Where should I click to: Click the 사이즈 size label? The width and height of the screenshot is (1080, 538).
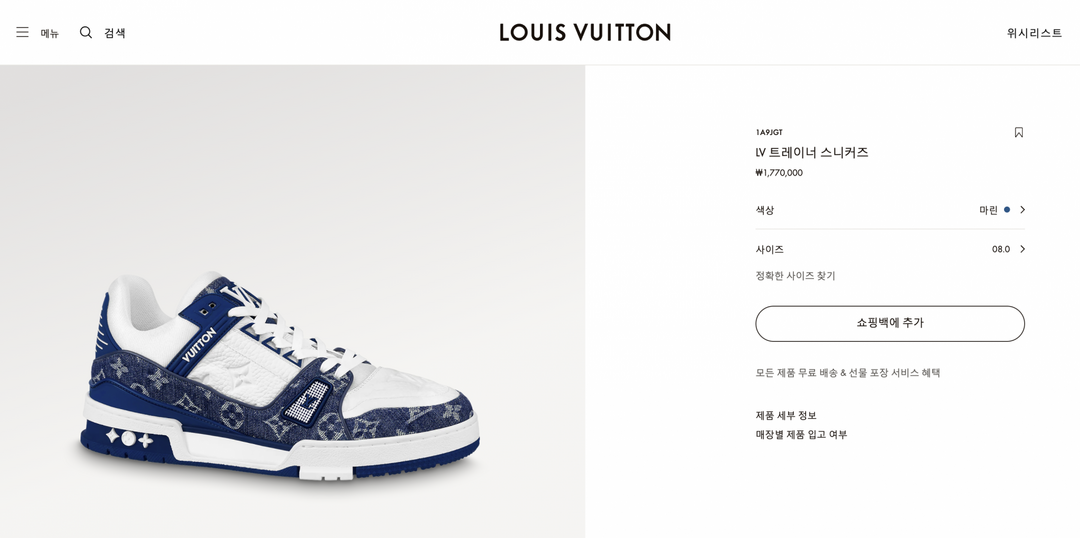pyautogui.click(x=769, y=249)
